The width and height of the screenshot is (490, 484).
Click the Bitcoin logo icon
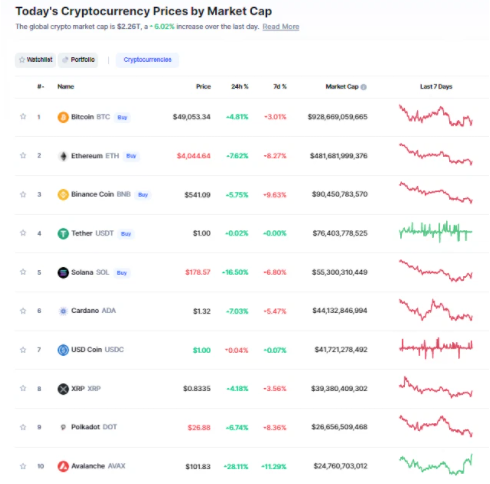coord(63,117)
